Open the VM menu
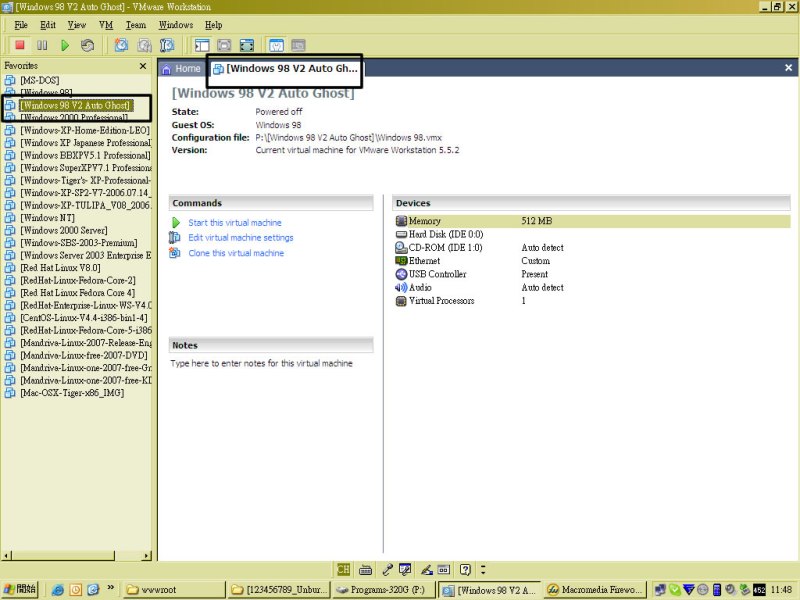This screenshot has width=800, height=600. coord(106,25)
